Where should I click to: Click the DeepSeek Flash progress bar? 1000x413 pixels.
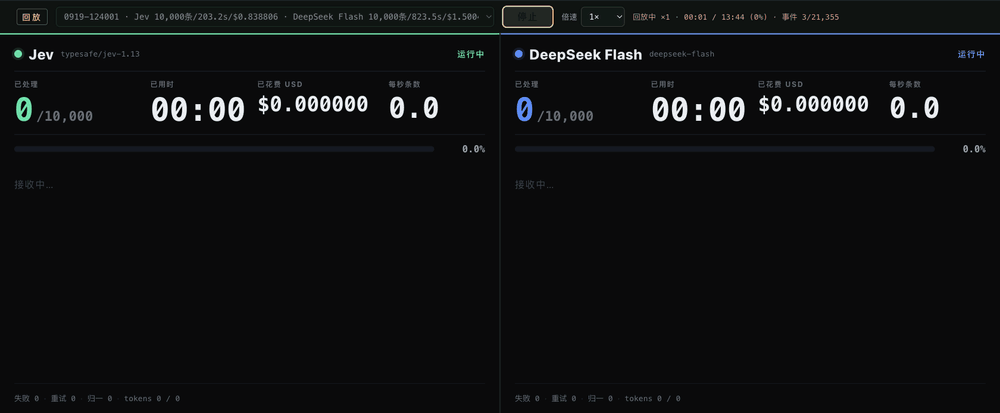point(724,149)
